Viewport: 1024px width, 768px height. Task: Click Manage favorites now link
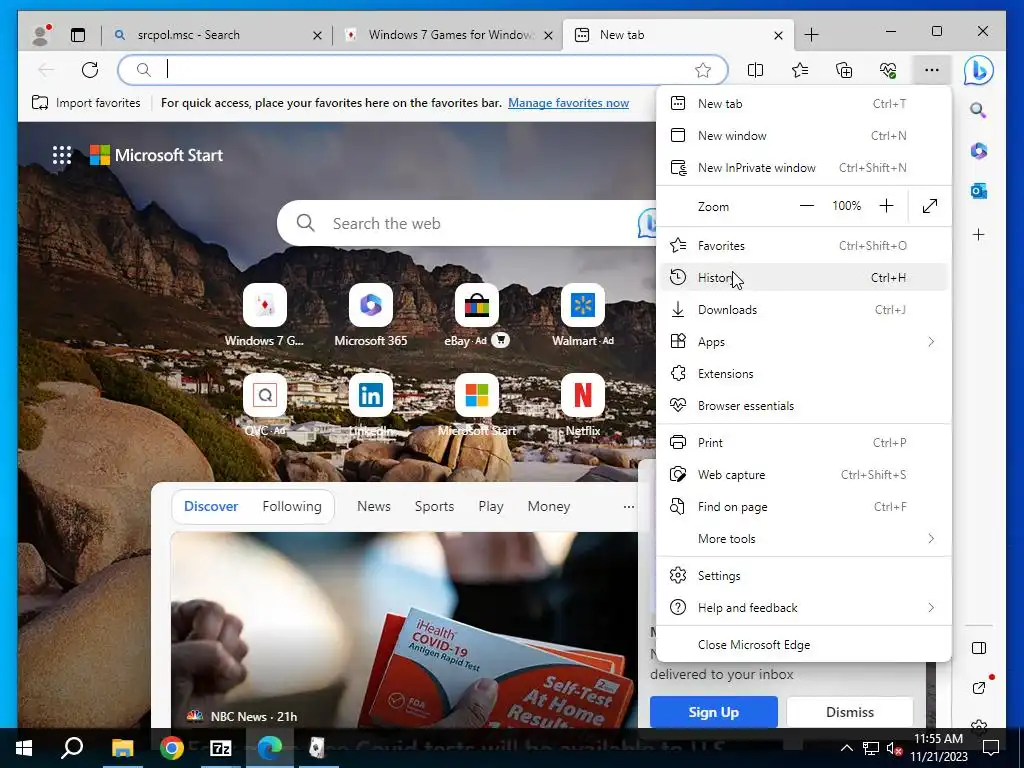[568, 103]
